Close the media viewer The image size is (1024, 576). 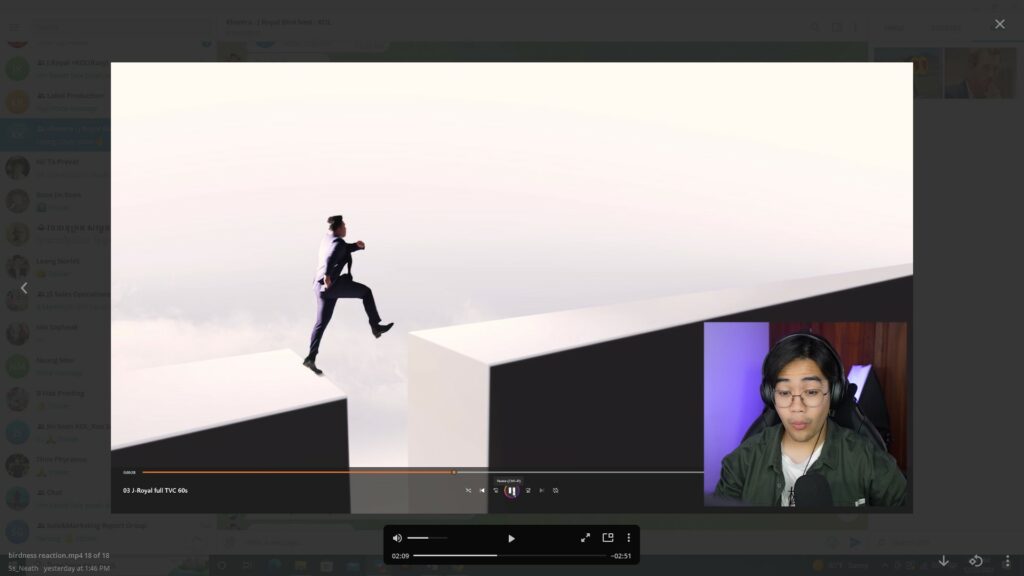(999, 24)
